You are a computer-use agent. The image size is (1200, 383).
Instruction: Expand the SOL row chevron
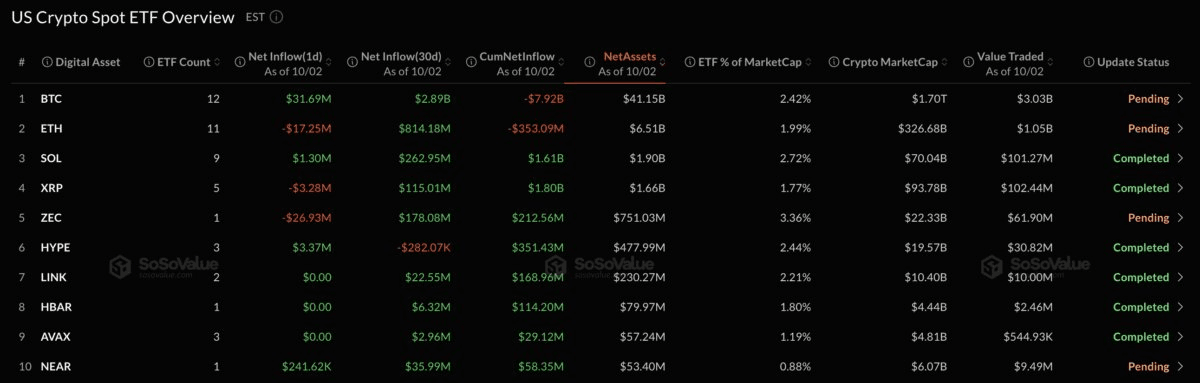(x=1180, y=158)
